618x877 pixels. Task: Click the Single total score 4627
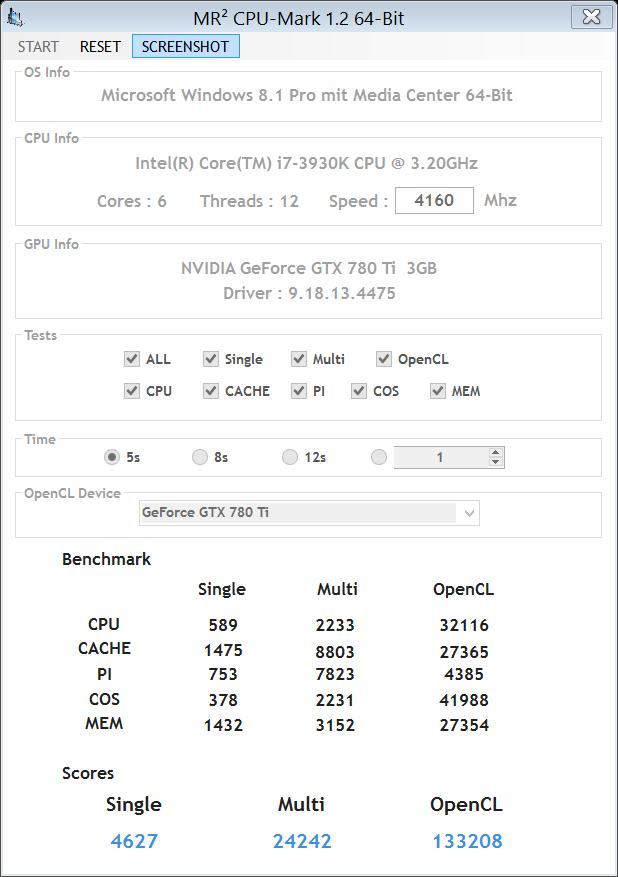pos(134,841)
